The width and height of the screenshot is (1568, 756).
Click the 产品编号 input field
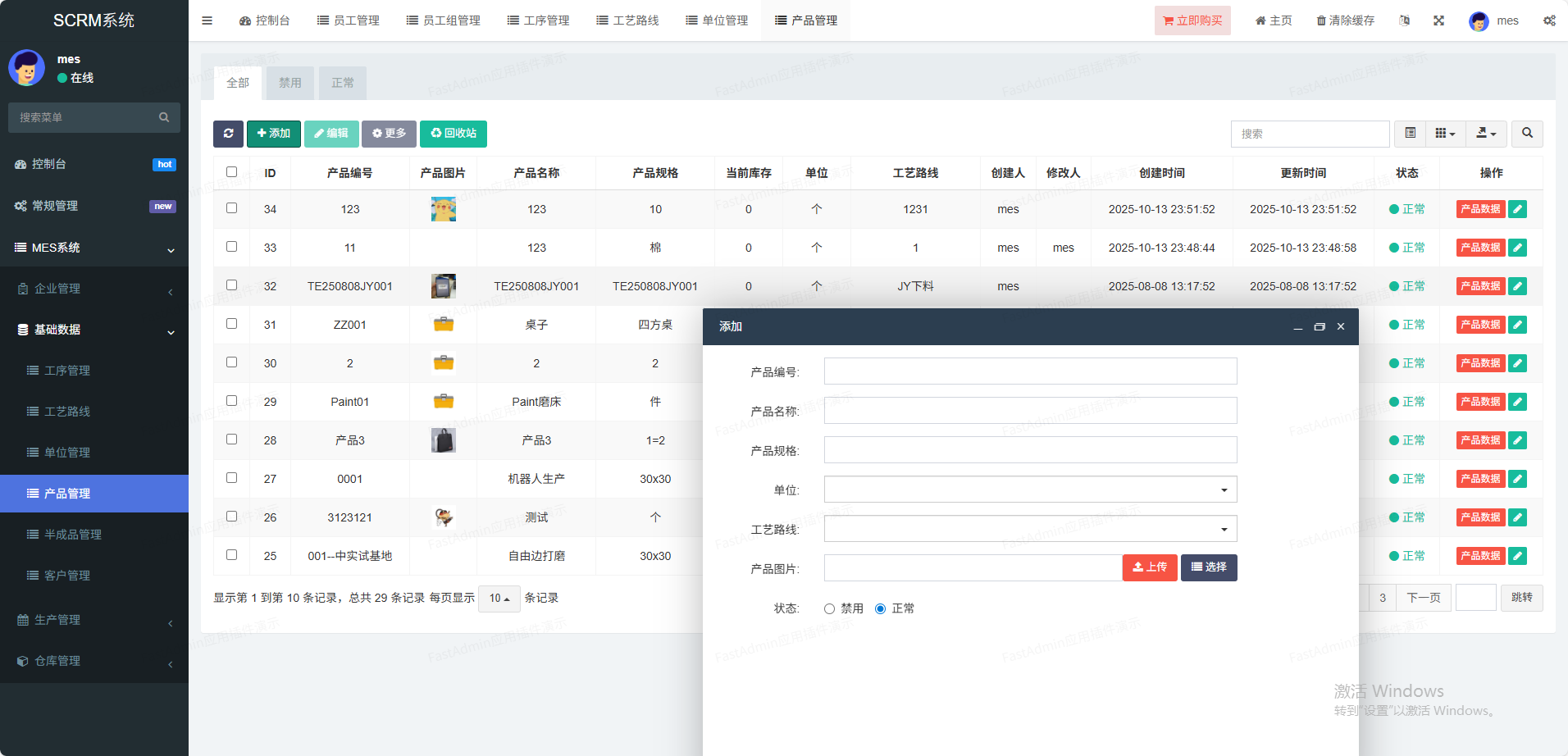[1030, 371]
